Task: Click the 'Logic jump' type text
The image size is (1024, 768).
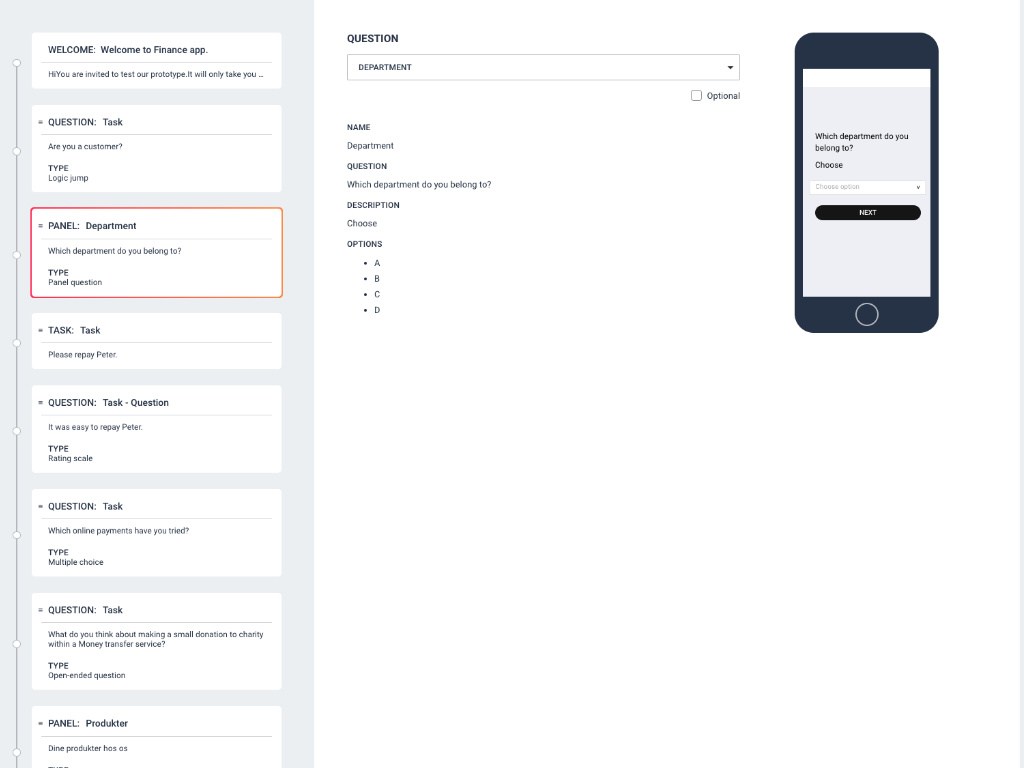Action: 68,178
